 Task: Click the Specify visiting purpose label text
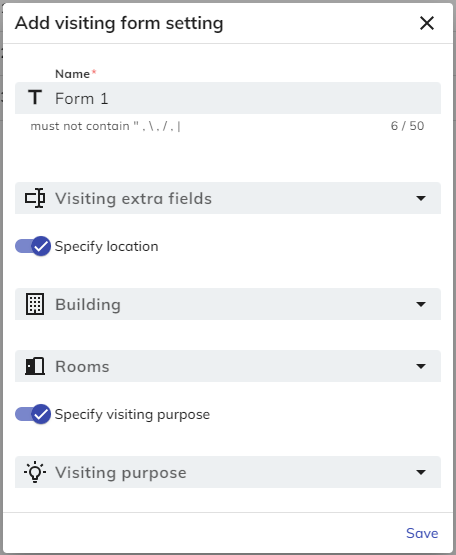click(132, 414)
